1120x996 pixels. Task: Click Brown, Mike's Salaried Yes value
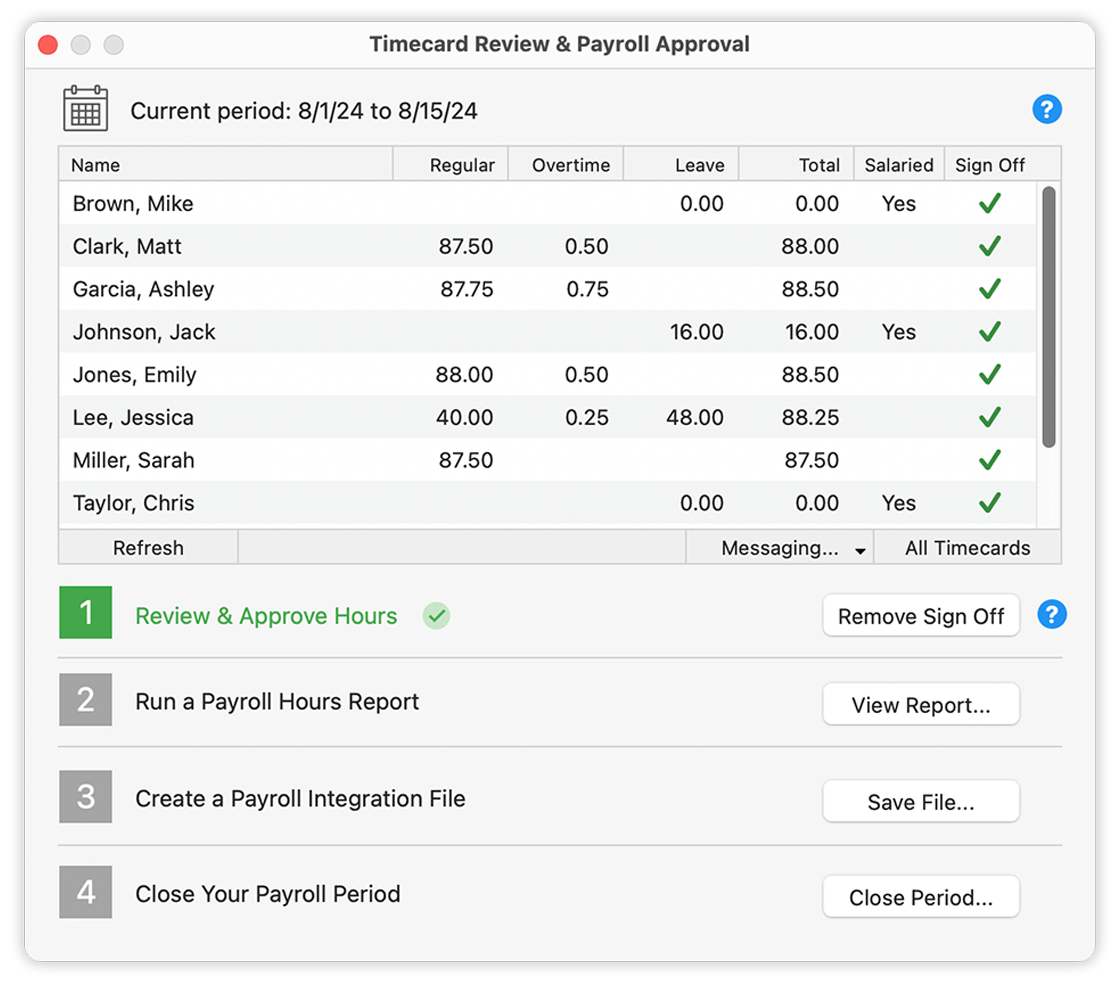[x=899, y=204]
